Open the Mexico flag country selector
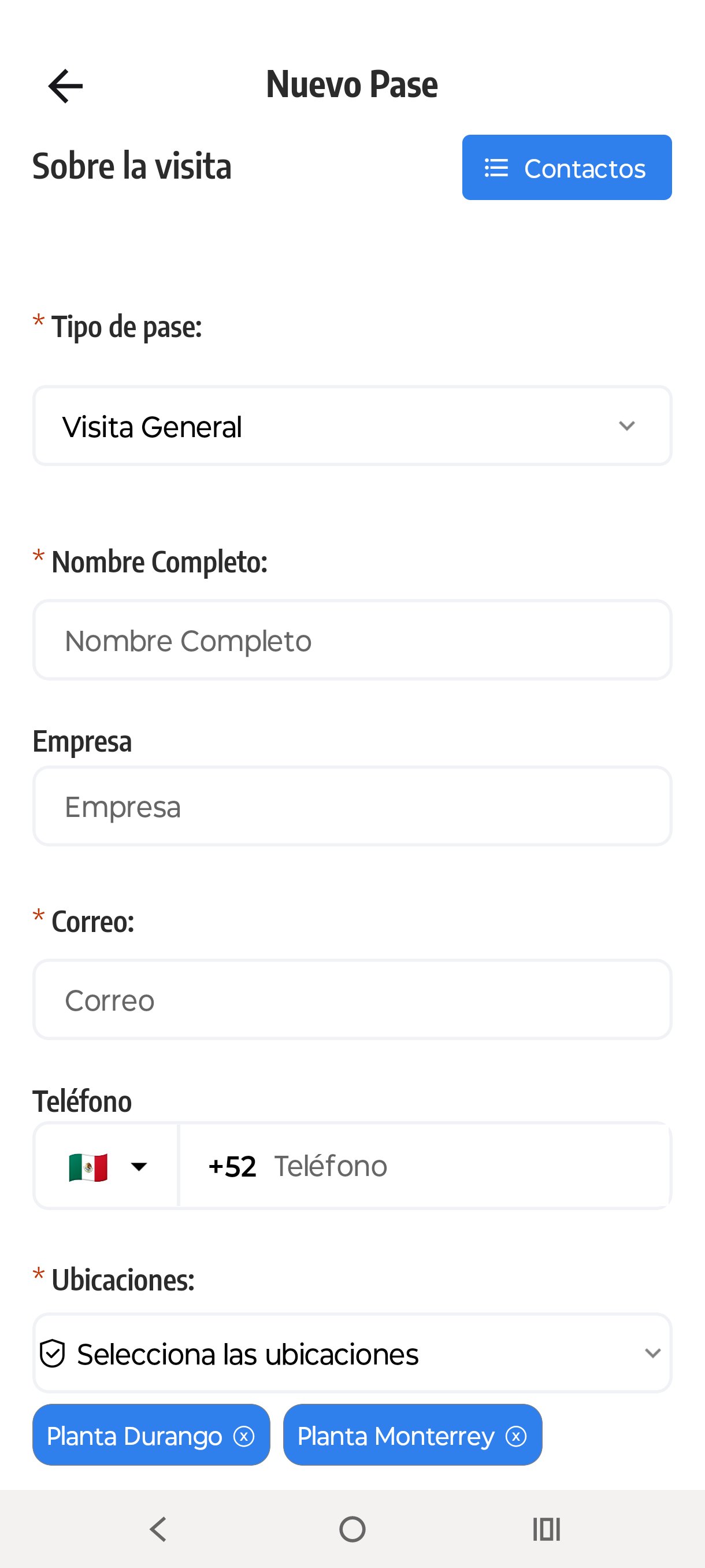705x1568 pixels. tap(106, 1166)
